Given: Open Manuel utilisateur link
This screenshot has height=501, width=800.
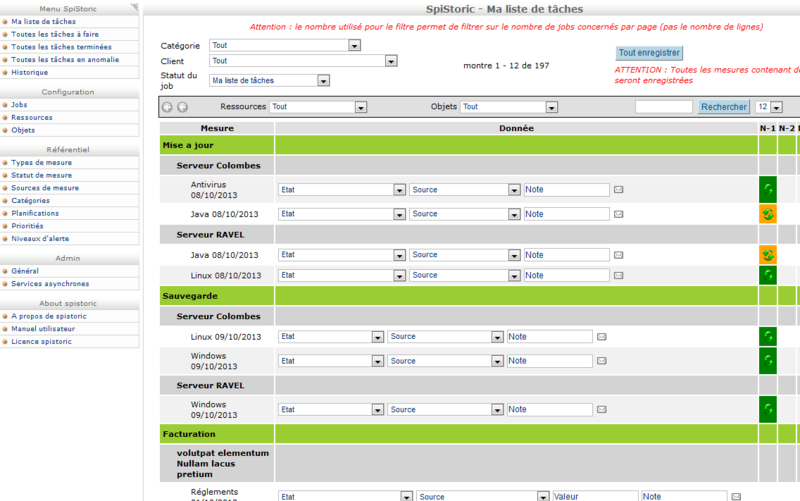Looking at the screenshot, I should pyautogui.click(x=43, y=329).
